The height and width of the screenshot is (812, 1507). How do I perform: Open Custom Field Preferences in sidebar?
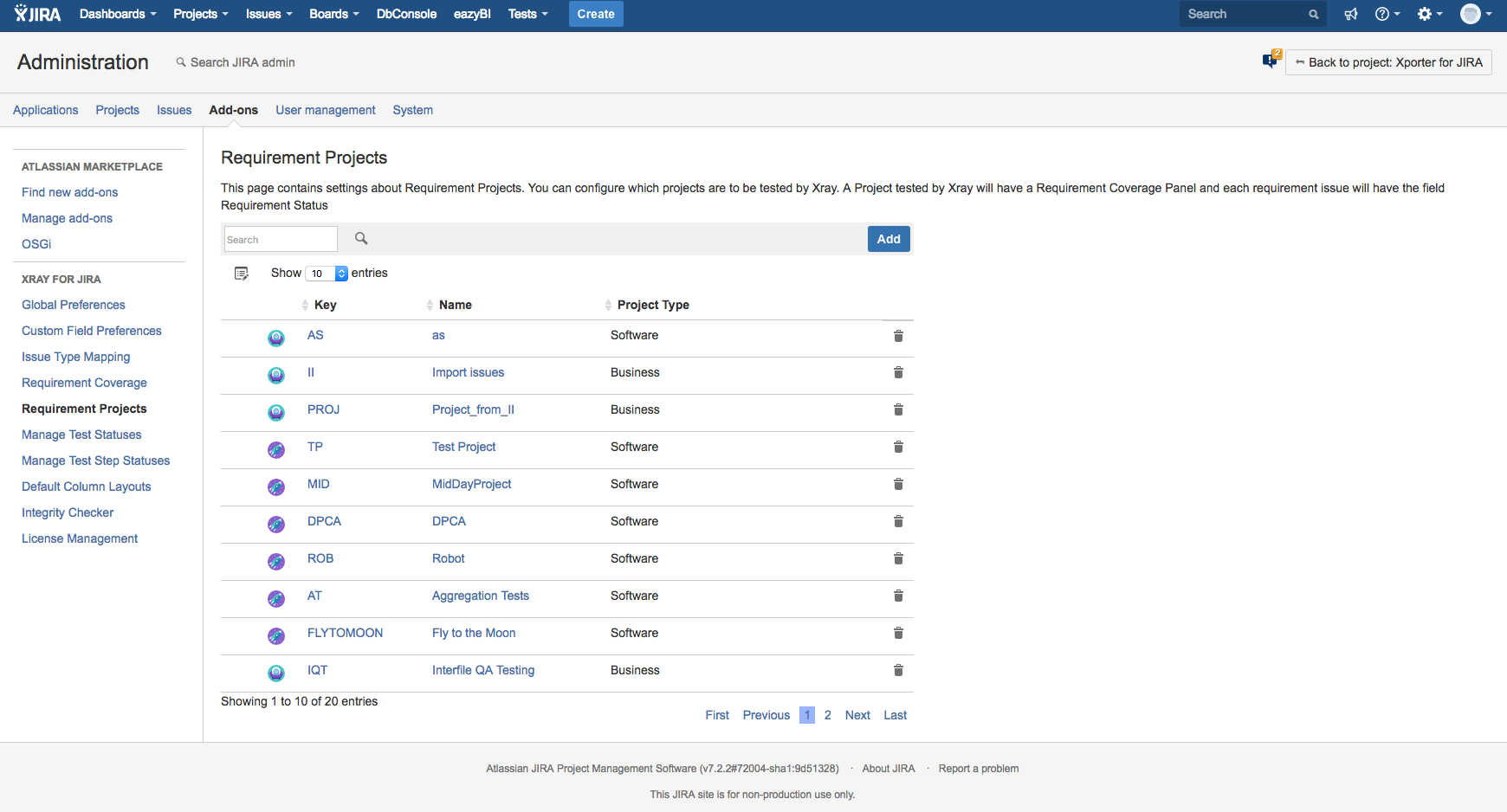click(x=92, y=331)
